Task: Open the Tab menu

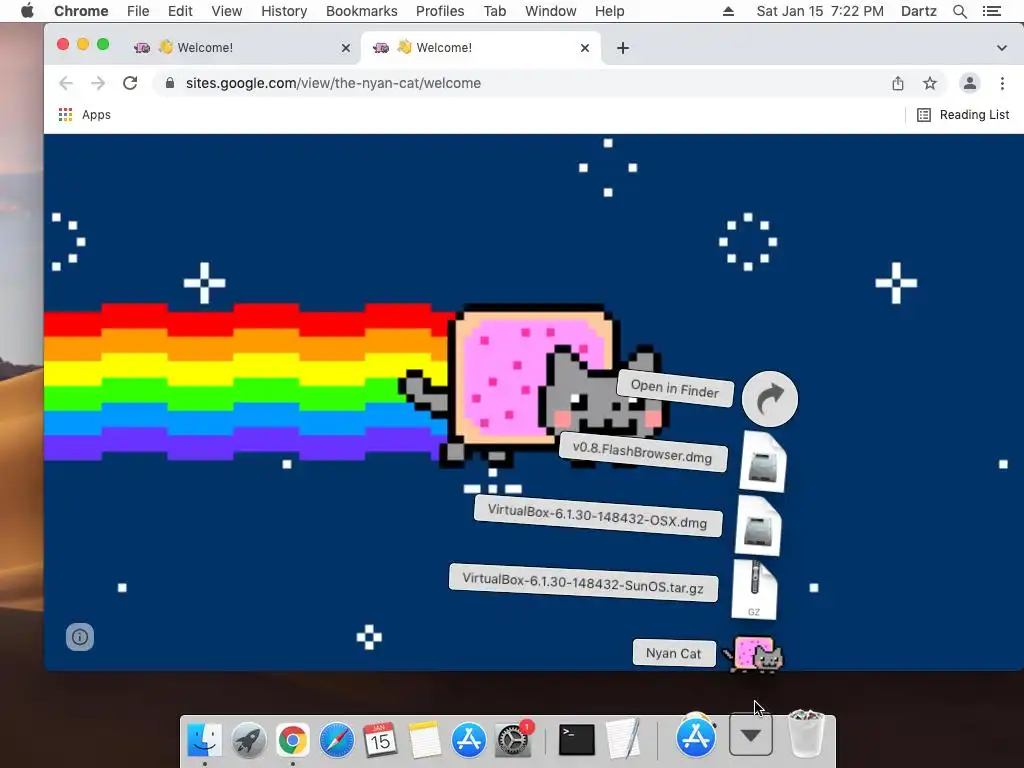Action: [x=494, y=11]
